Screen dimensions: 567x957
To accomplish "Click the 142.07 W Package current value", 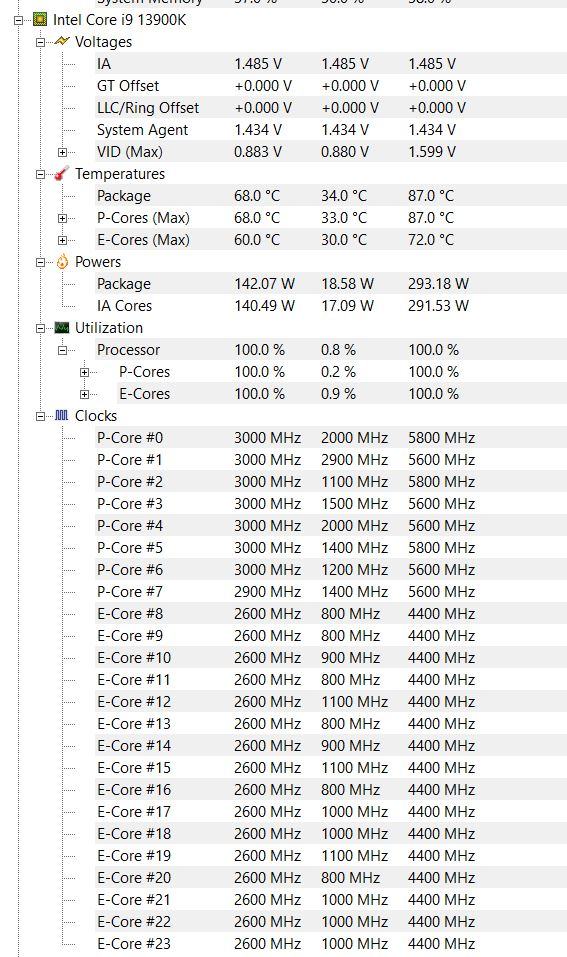I will (x=264, y=283).
